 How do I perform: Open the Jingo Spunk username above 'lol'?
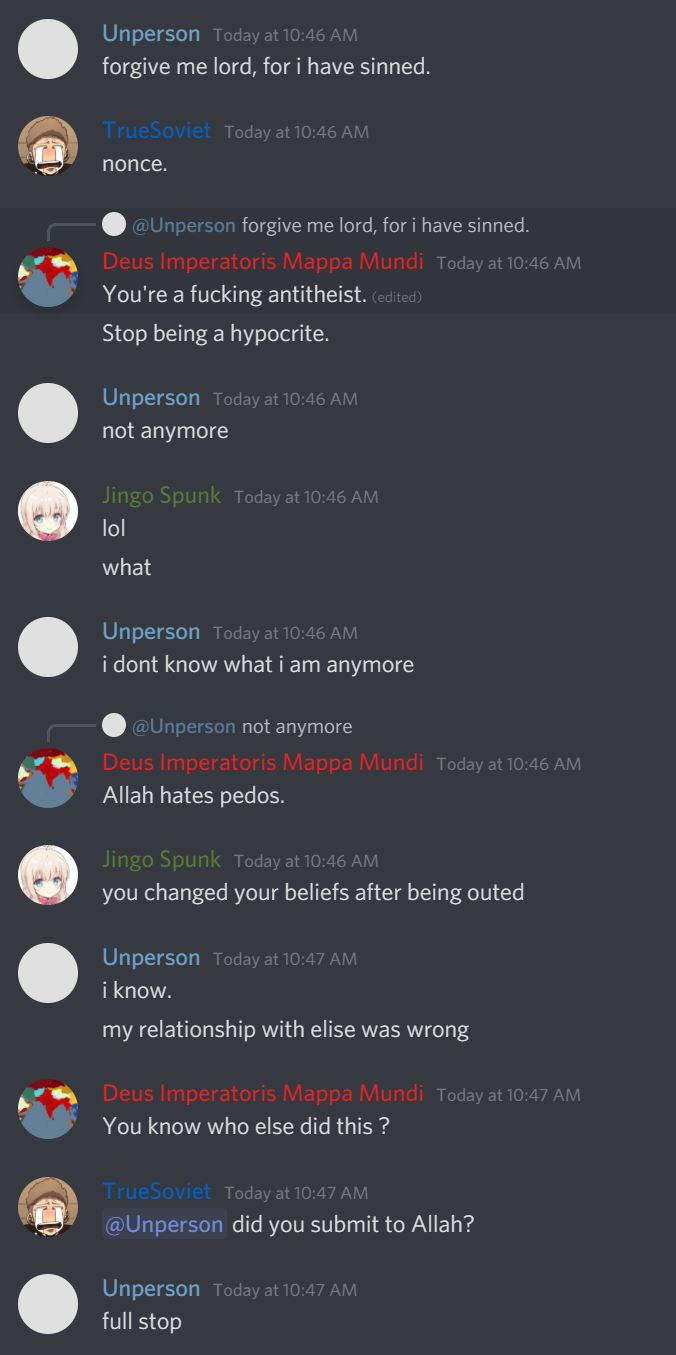(161, 495)
